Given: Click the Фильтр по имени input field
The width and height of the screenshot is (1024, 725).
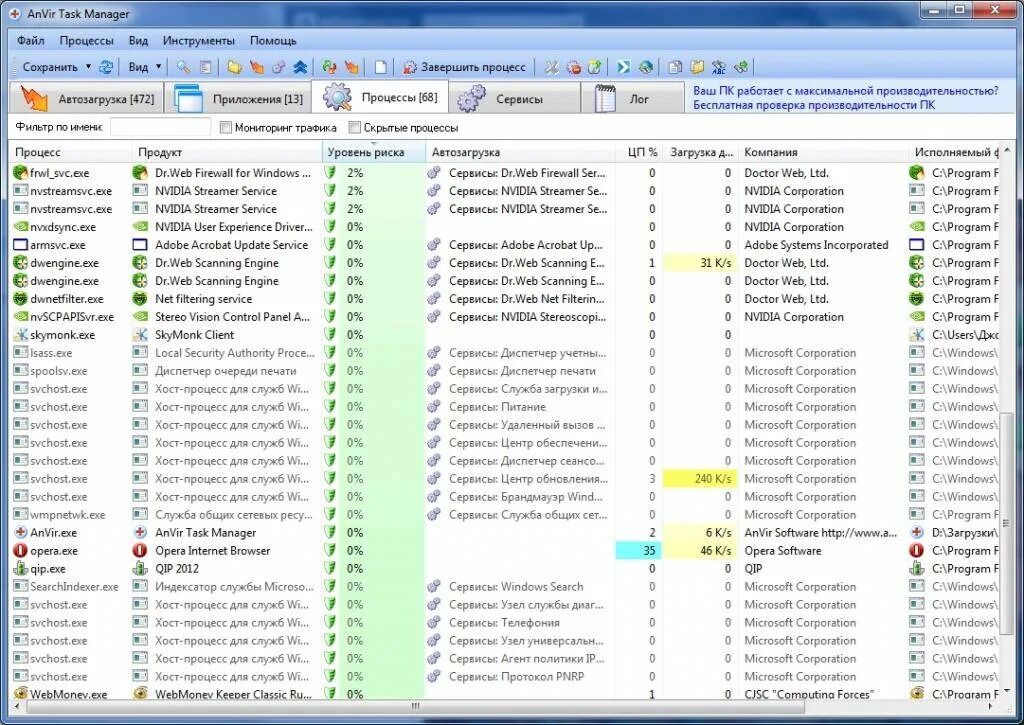Looking at the screenshot, I should click(x=161, y=127).
